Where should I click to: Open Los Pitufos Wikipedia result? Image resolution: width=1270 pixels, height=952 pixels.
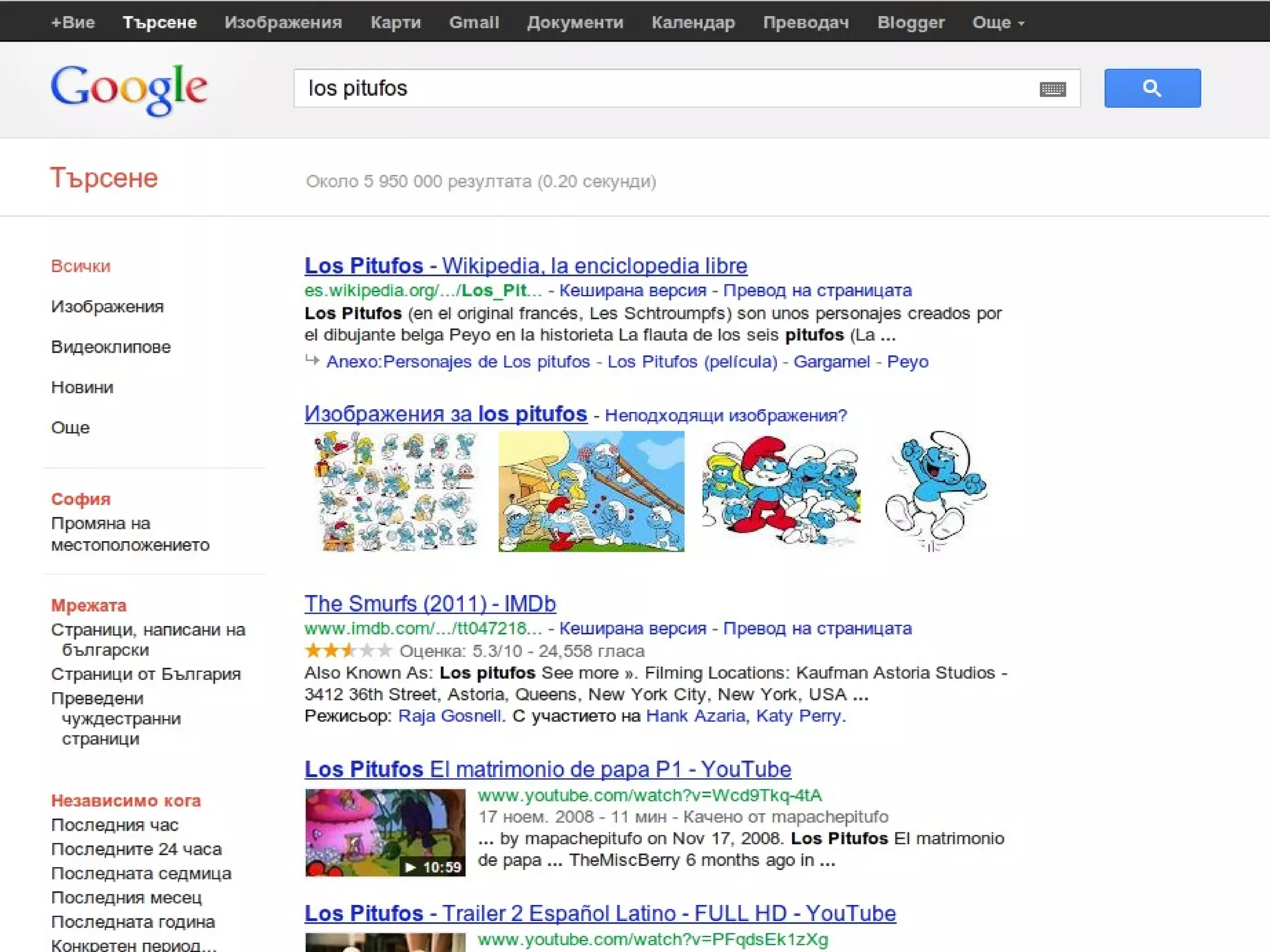[x=525, y=266]
